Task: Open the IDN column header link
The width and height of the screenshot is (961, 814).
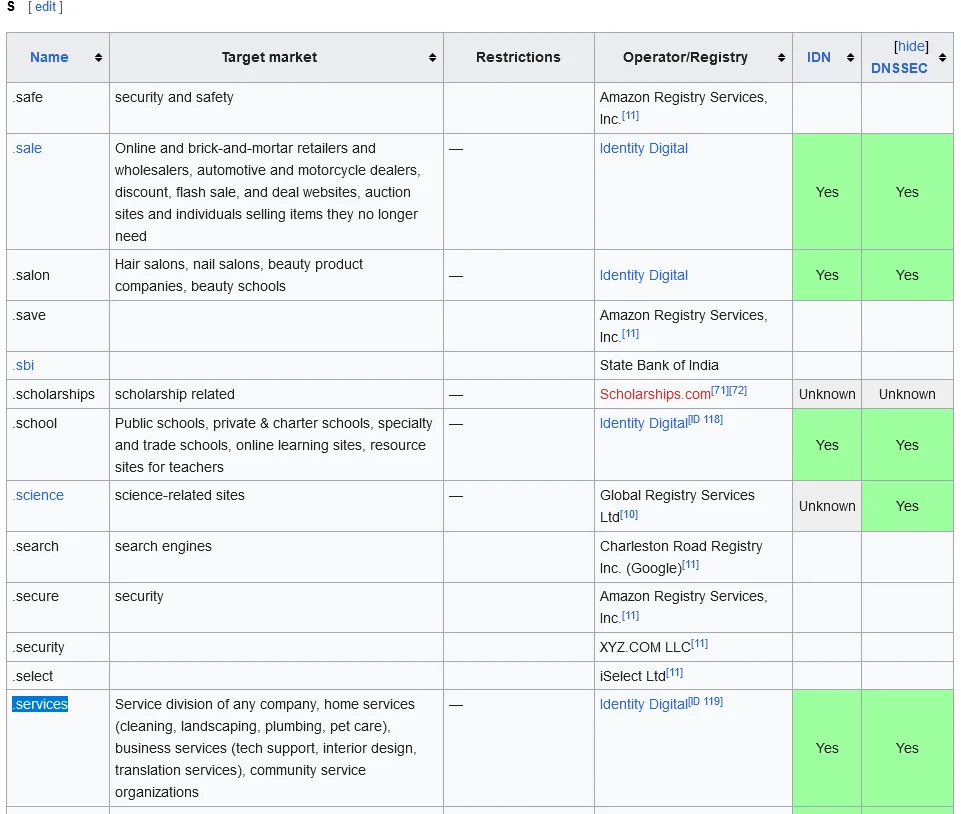Action: (819, 57)
